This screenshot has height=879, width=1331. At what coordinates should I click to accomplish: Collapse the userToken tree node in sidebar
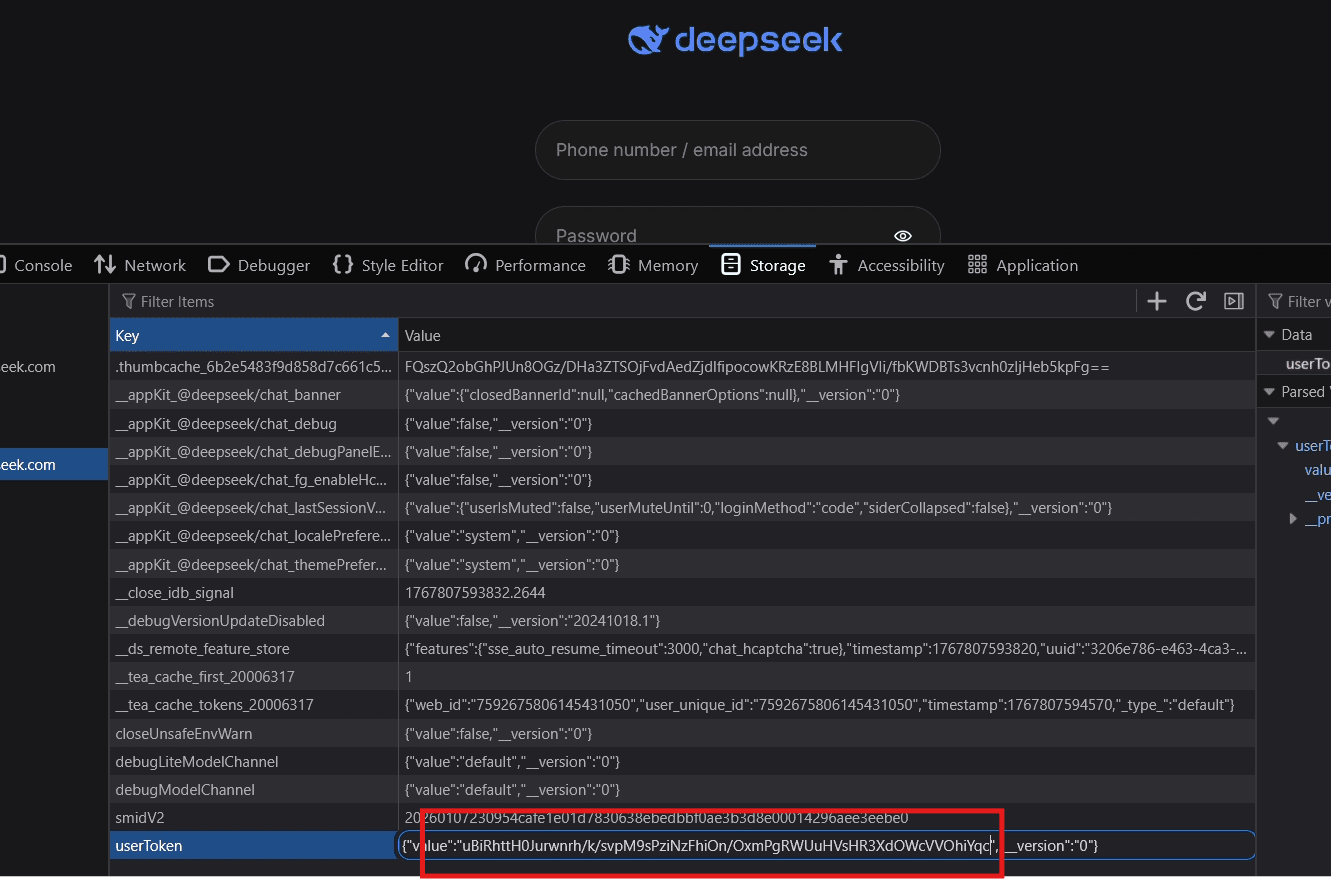tap(1283, 446)
